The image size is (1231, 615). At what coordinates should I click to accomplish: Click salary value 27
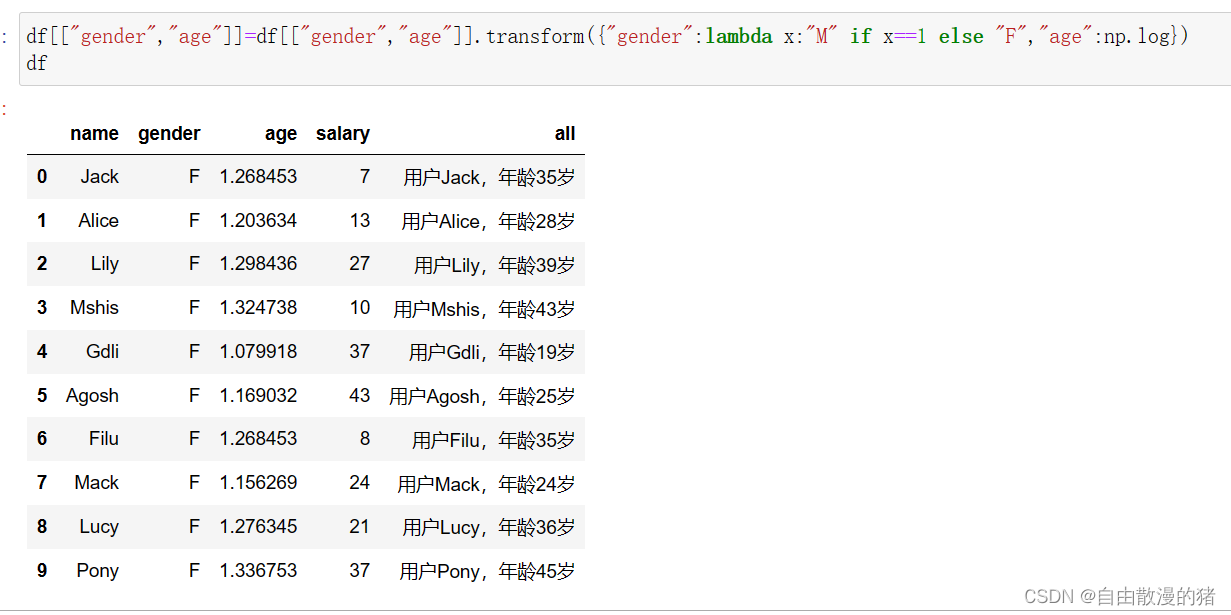pyautogui.click(x=360, y=264)
